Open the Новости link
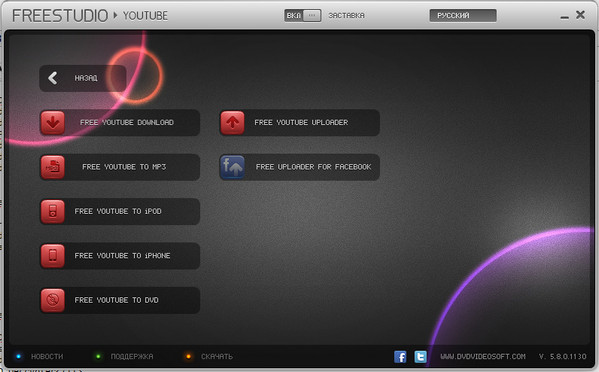This screenshot has width=599, height=372. click(47, 356)
